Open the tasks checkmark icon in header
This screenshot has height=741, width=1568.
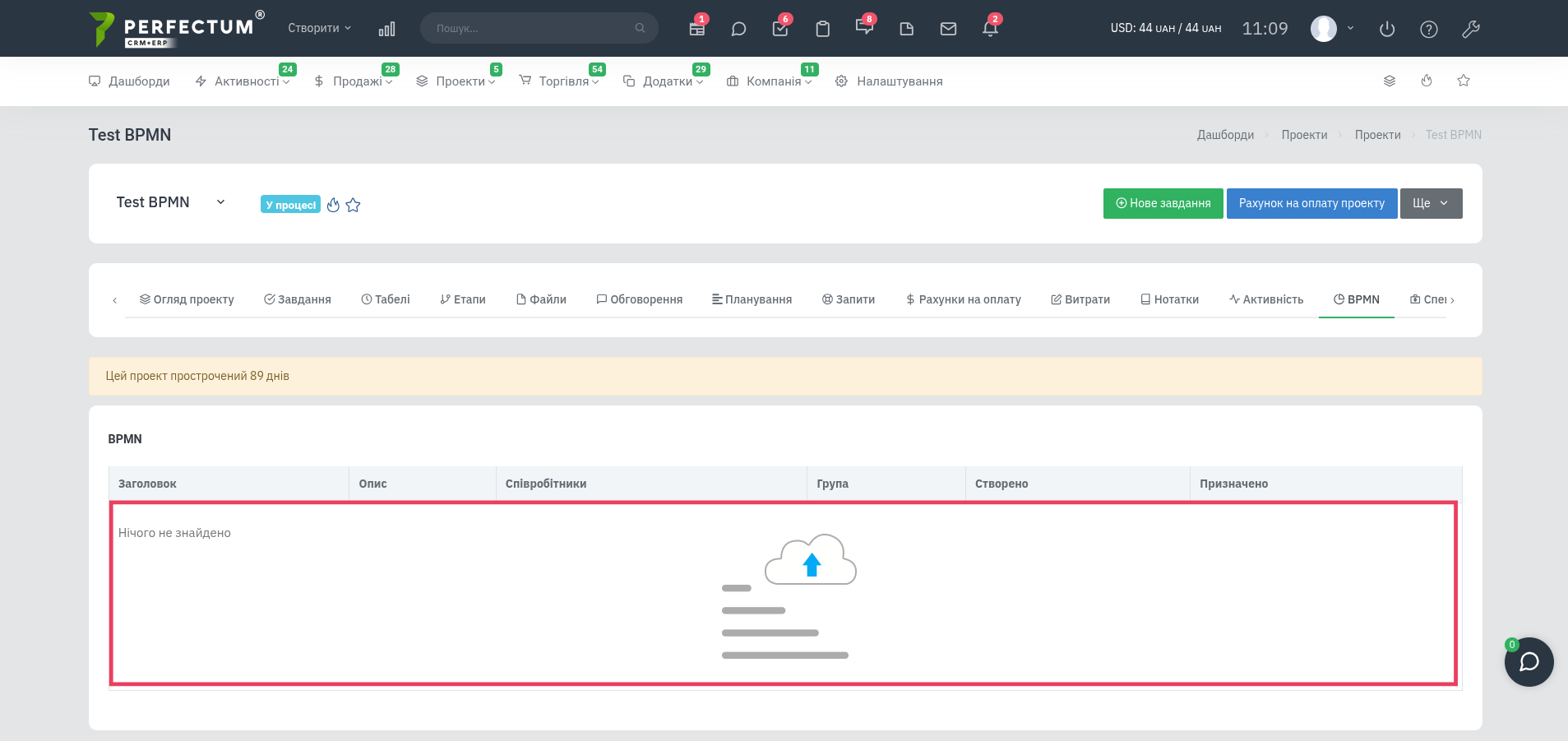(x=780, y=29)
